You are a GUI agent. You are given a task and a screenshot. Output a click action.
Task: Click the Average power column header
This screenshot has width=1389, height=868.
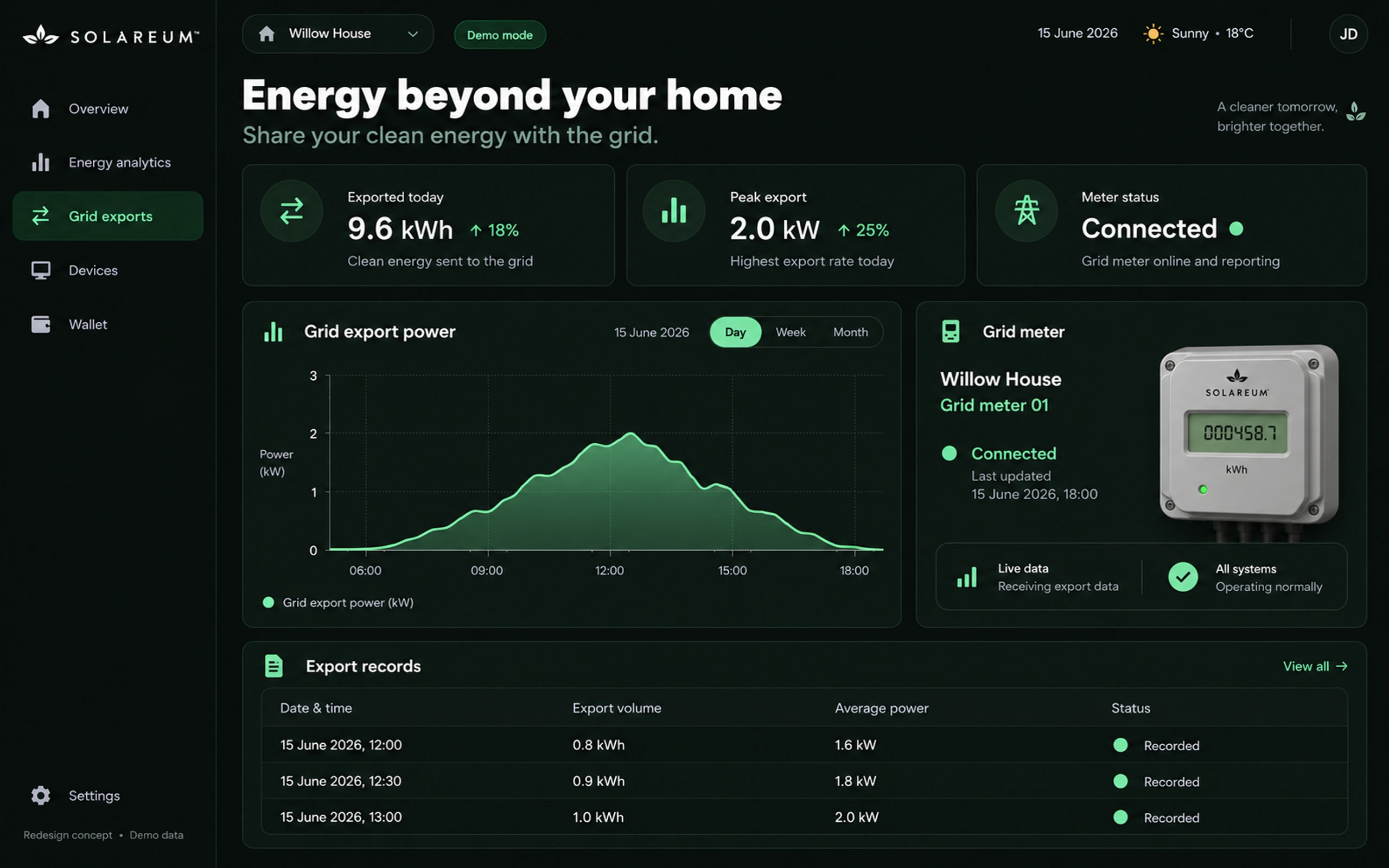[x=881, y=708]
